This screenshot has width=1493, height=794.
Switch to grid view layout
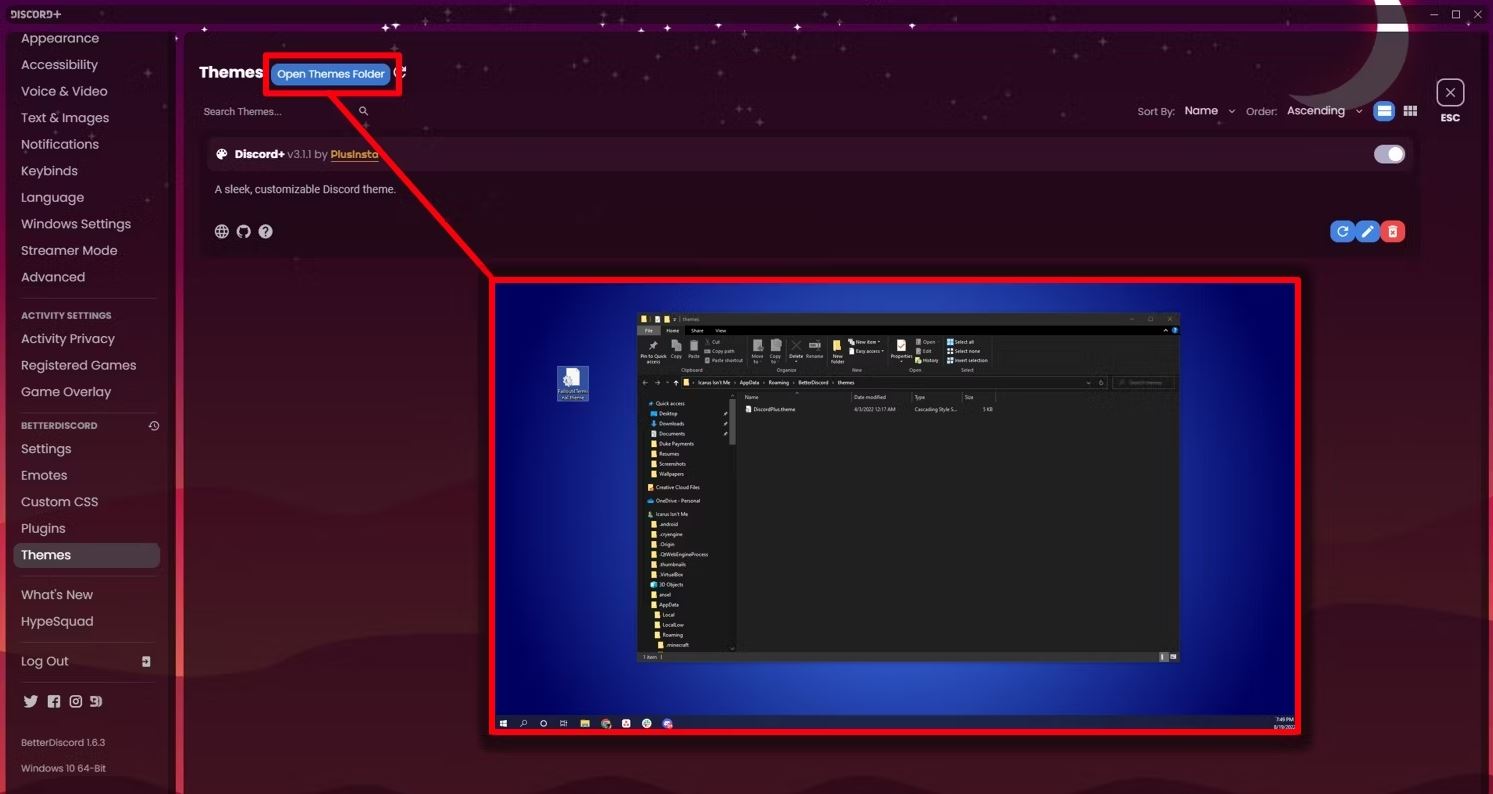[1410, 111]
